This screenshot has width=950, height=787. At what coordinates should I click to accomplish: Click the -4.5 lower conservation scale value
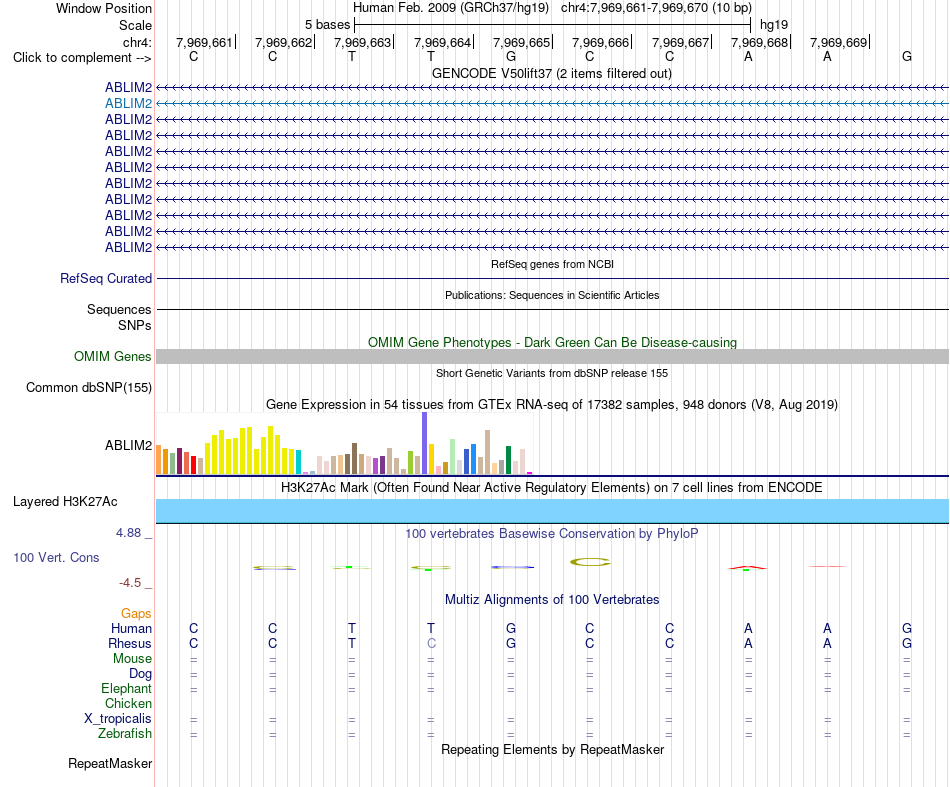point(130,583)
